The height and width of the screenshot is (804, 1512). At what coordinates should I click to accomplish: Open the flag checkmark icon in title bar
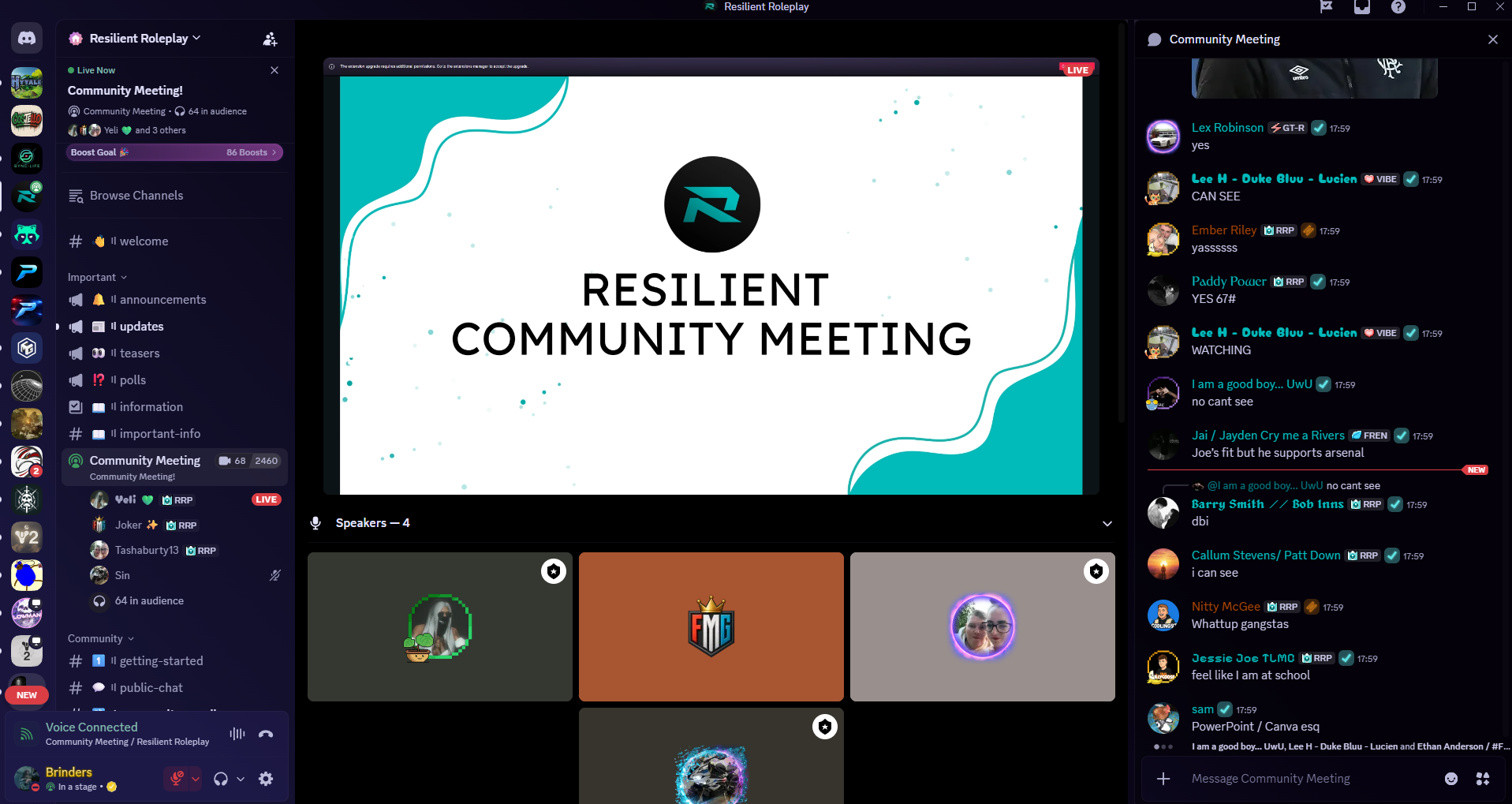pos(1326,7)
